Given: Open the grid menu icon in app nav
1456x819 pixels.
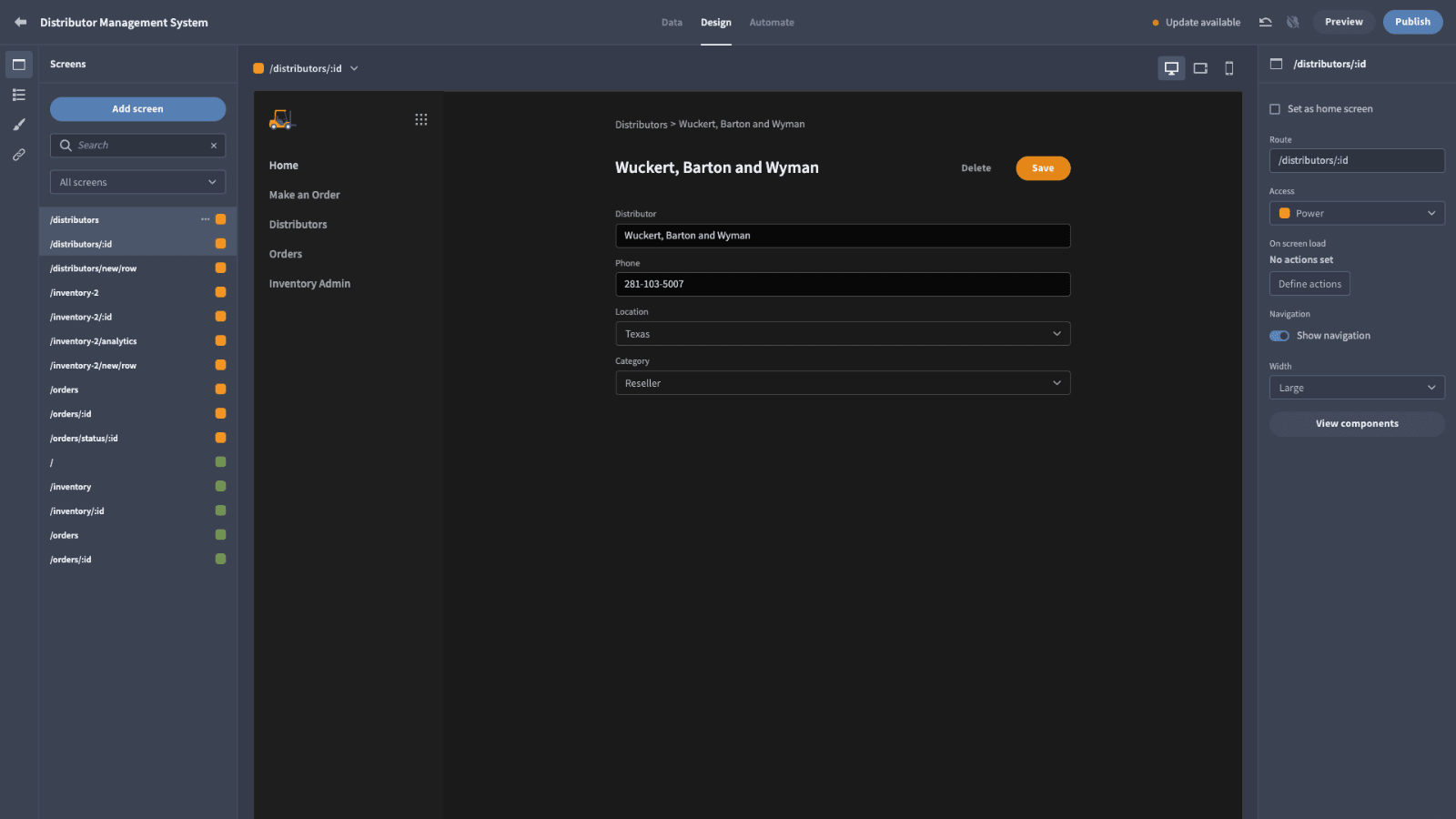Looking at the screenshot, I should click(421, 119).
